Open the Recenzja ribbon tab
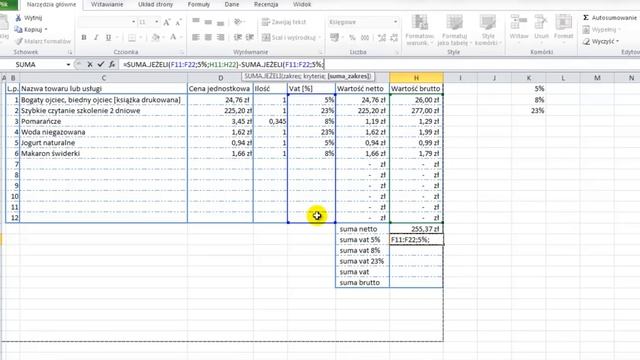 tap(266, 4)
